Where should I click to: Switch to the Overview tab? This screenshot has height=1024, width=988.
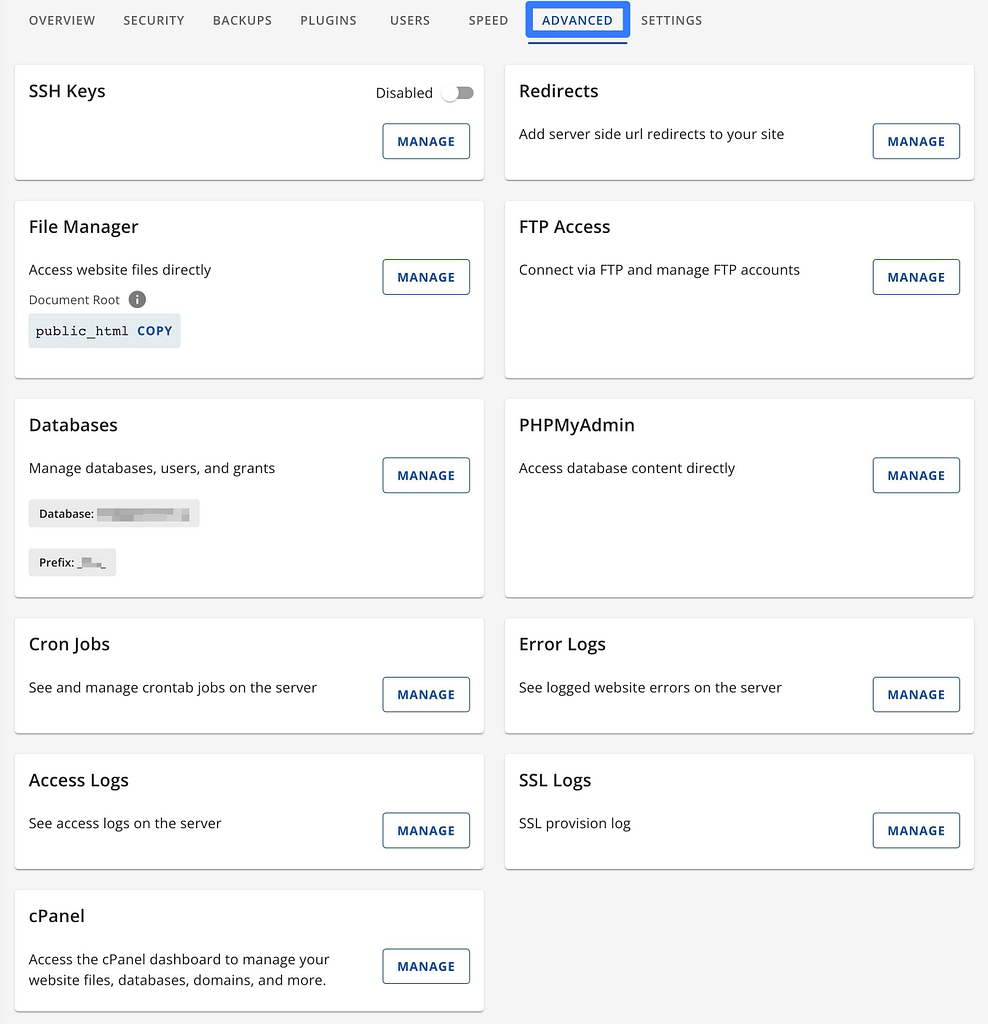(x=62, y=20)
